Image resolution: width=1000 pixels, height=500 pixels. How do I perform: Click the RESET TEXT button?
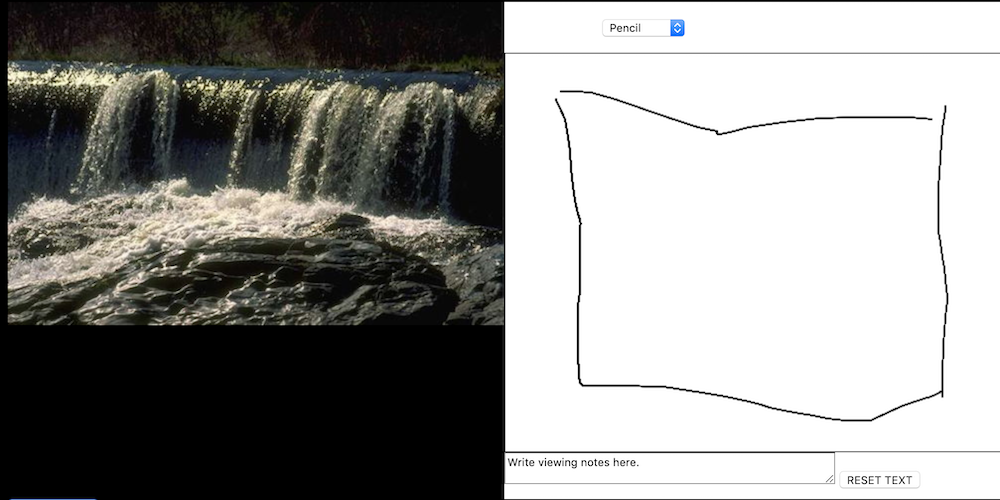click(x=879, y=480)
